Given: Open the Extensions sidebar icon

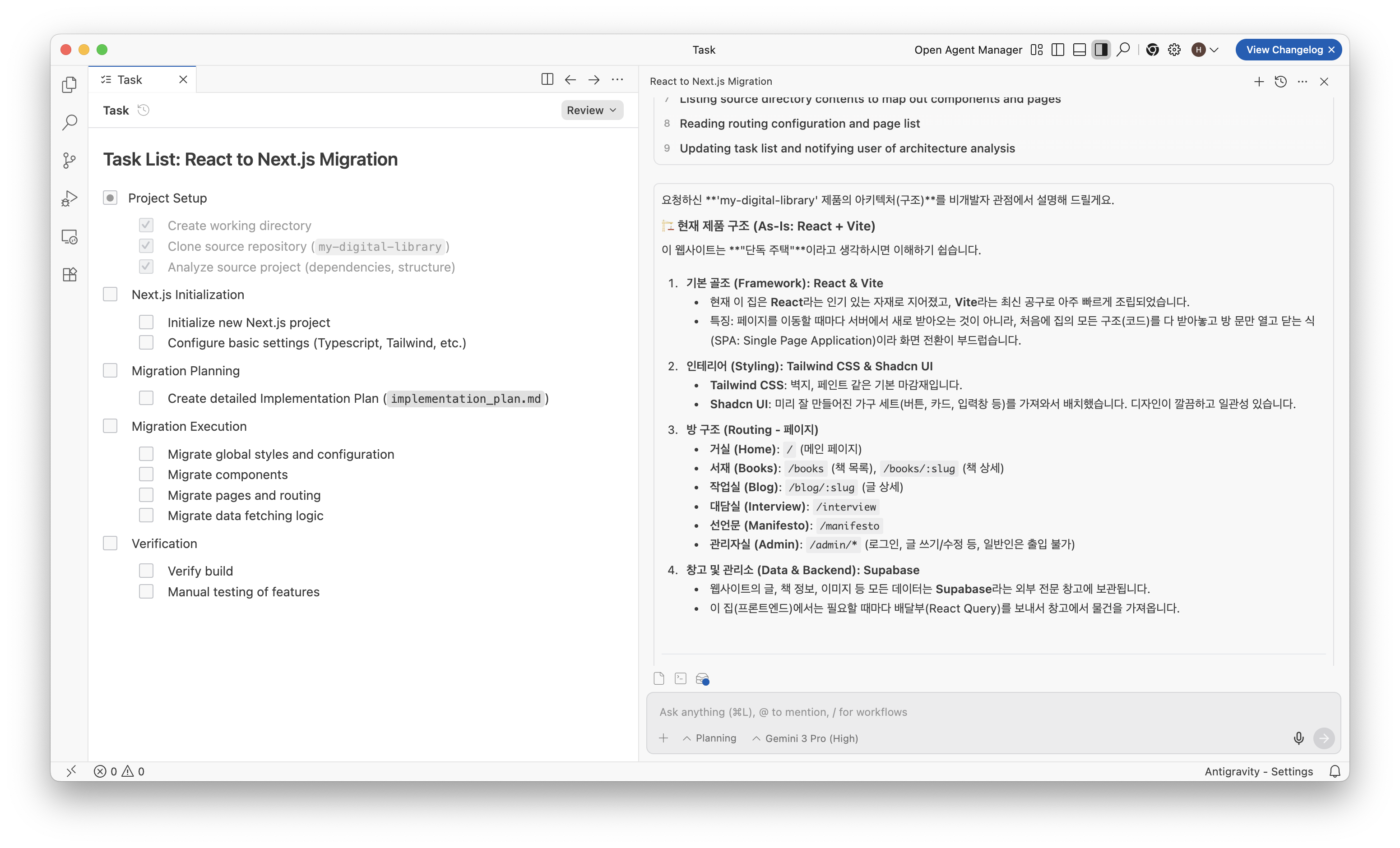Looking at the screenshot, I should click(x=70, y=275).
